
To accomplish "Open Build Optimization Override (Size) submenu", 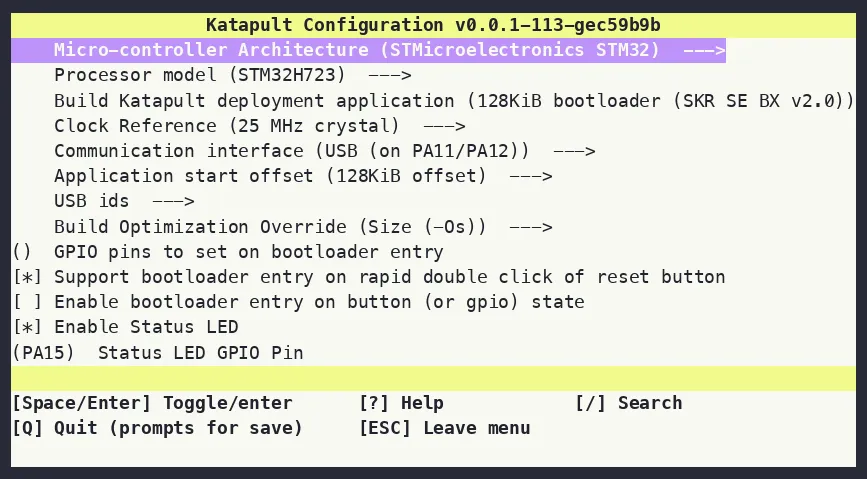I will coord(303,227).
